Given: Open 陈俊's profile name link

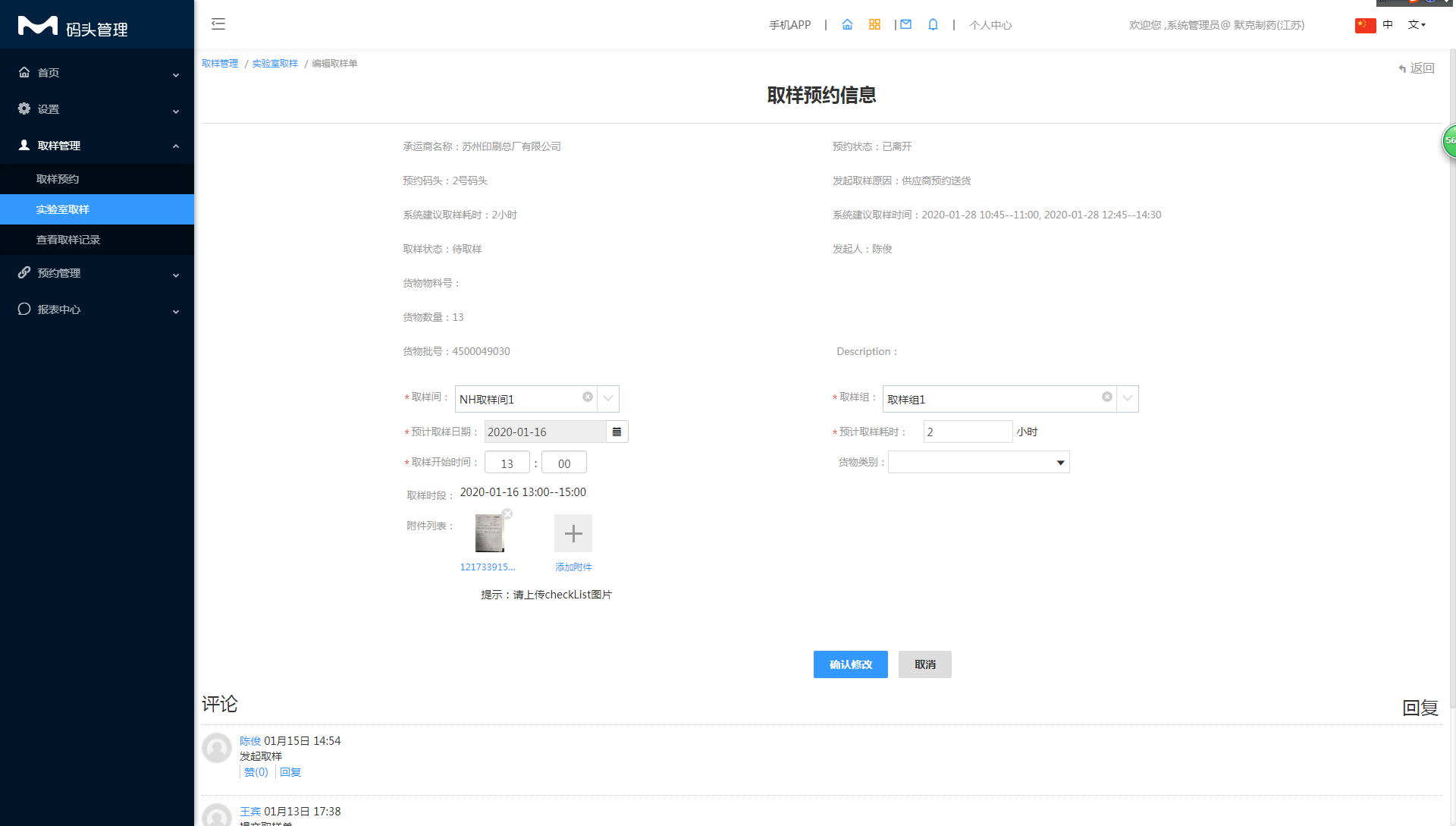Looking at the screenshot, I should click(250, 741).
